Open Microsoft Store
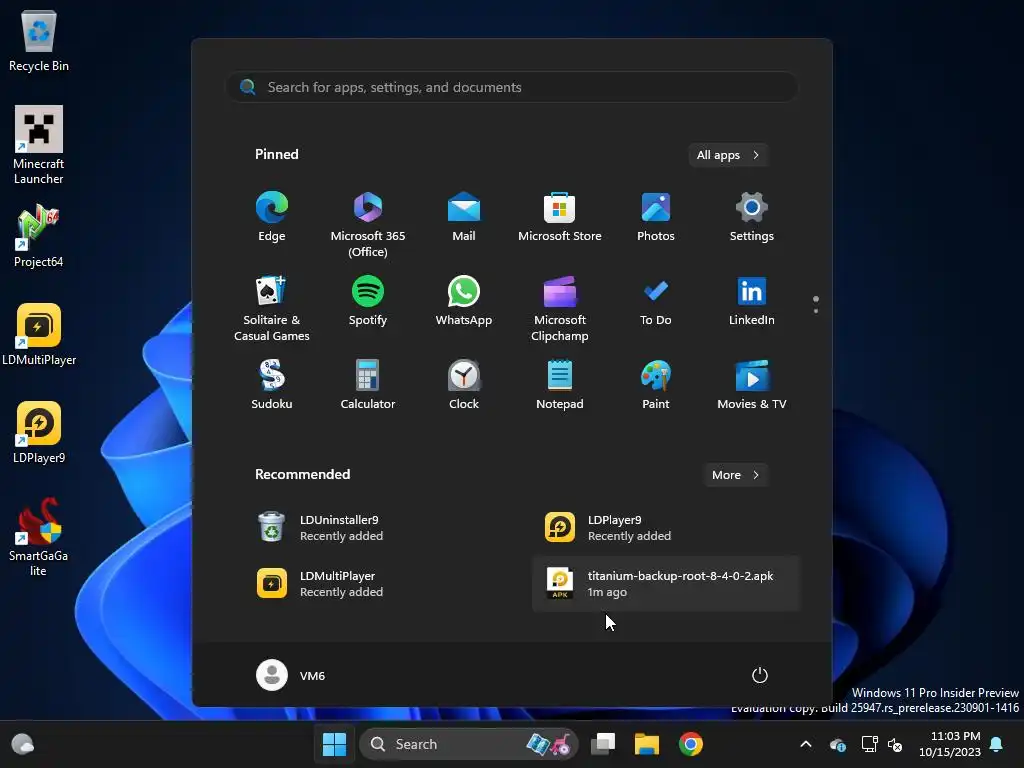Image resolution: width=1024 pixels, height=768 pixels. (560, 218)
